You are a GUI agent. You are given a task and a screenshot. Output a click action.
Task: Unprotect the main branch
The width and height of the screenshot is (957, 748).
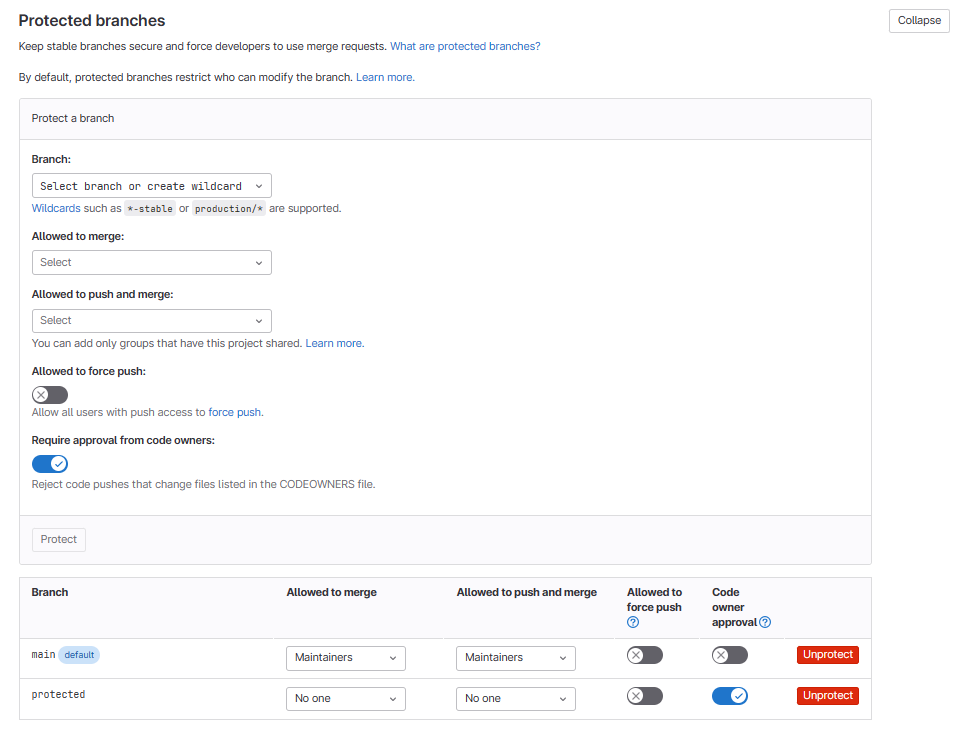(827, 655)
